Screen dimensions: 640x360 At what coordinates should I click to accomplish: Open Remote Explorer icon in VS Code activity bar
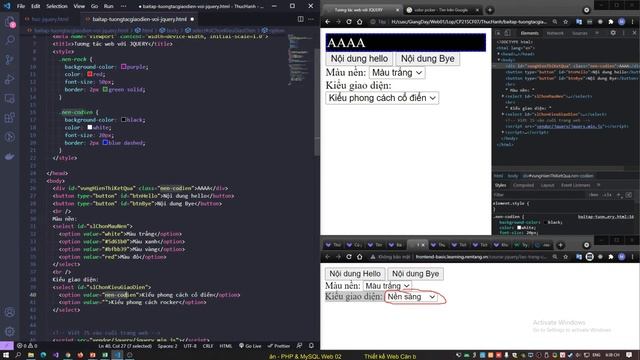click(10, 98)
